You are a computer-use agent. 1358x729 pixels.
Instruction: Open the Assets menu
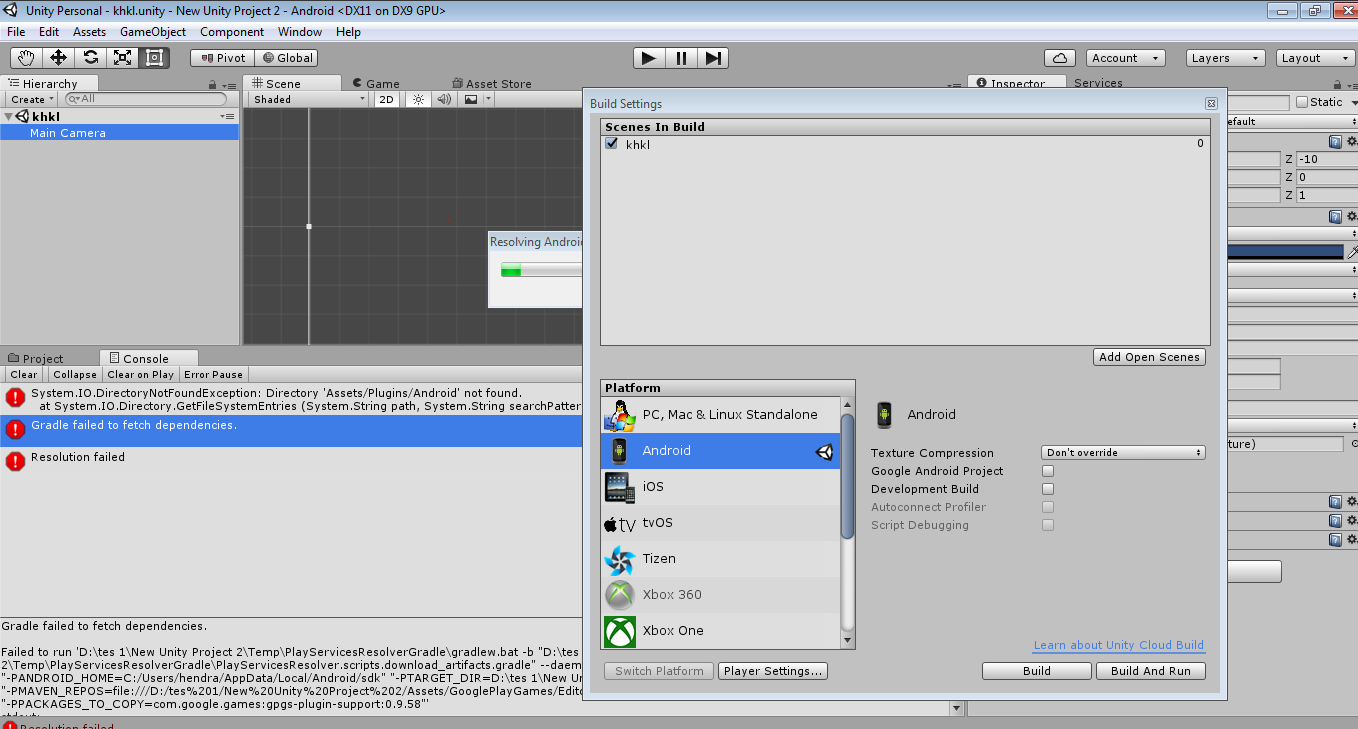point(89,32)
